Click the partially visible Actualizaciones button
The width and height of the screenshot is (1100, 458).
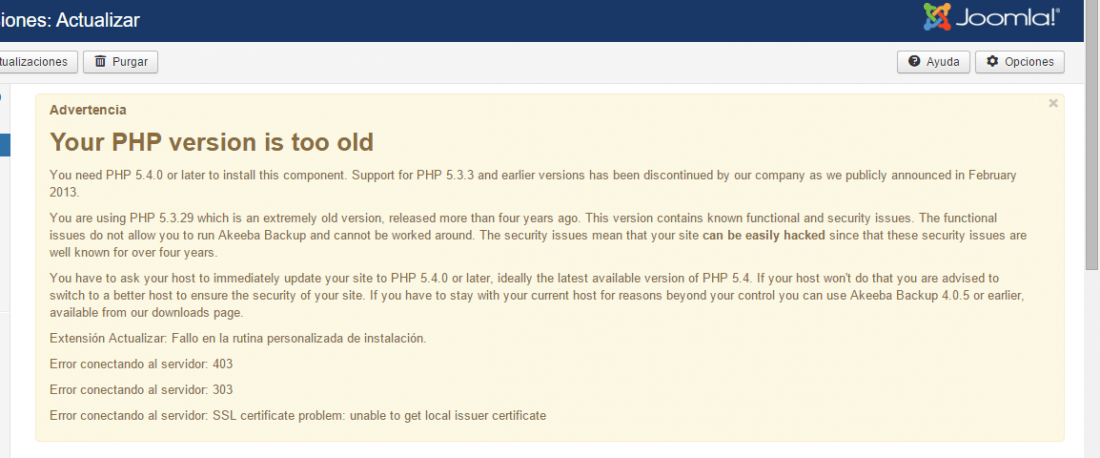38,62
